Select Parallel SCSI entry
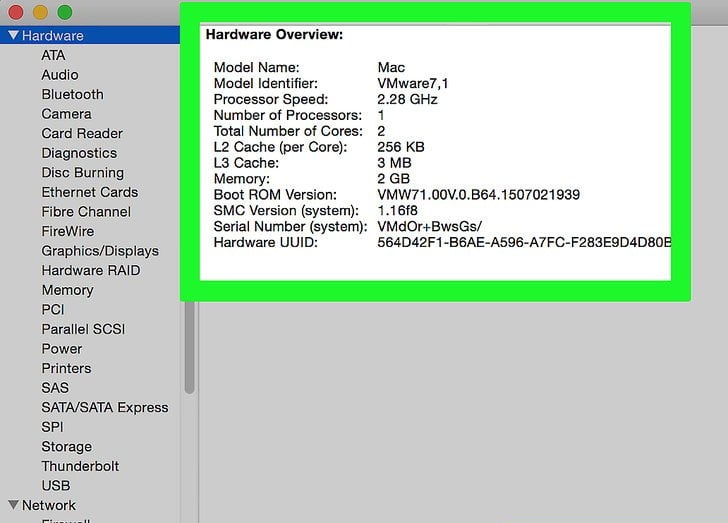The image size is (728, 523). (x=83, y=329)
